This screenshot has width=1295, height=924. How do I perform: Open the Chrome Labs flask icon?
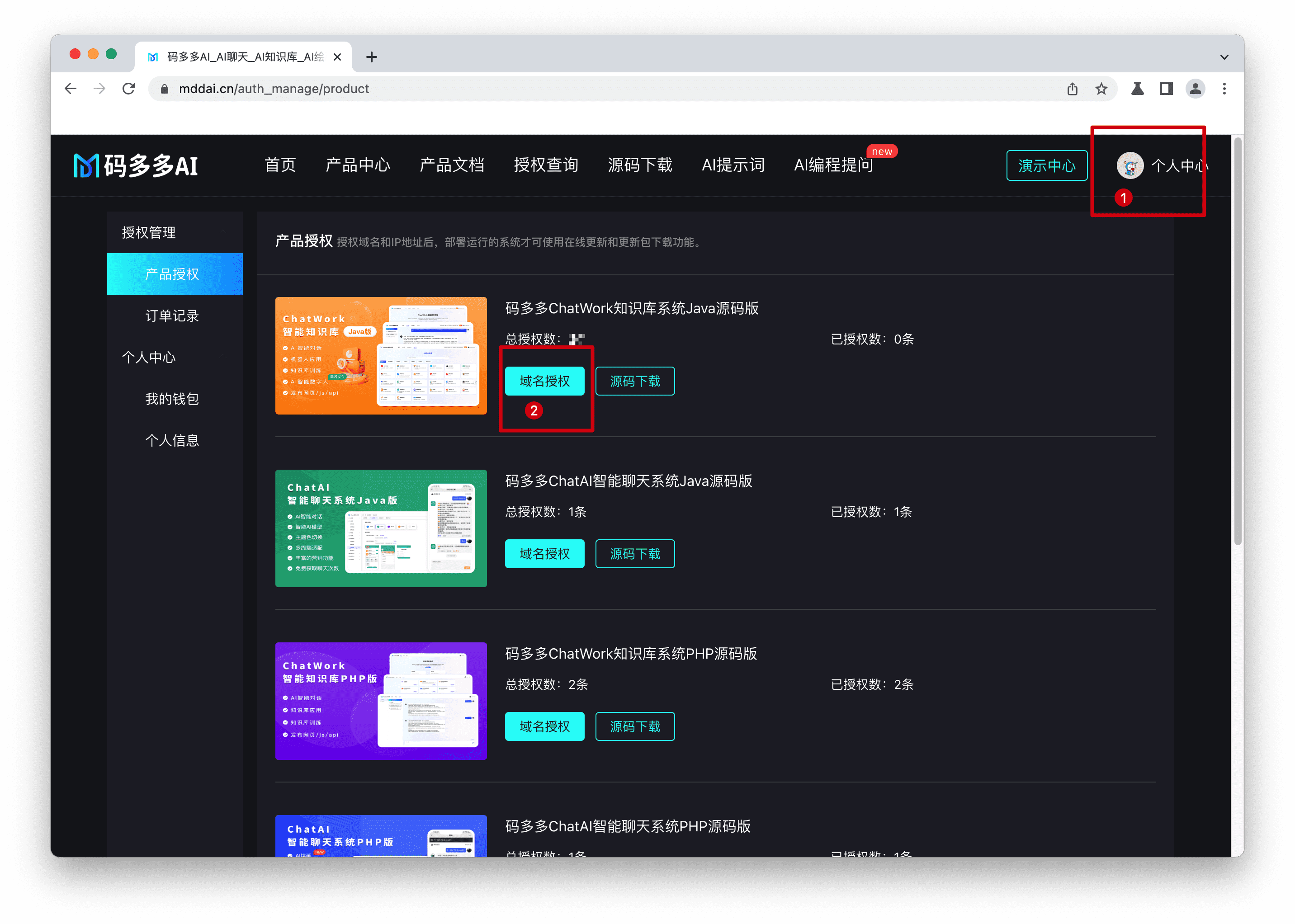click(x=1137, y=89)
